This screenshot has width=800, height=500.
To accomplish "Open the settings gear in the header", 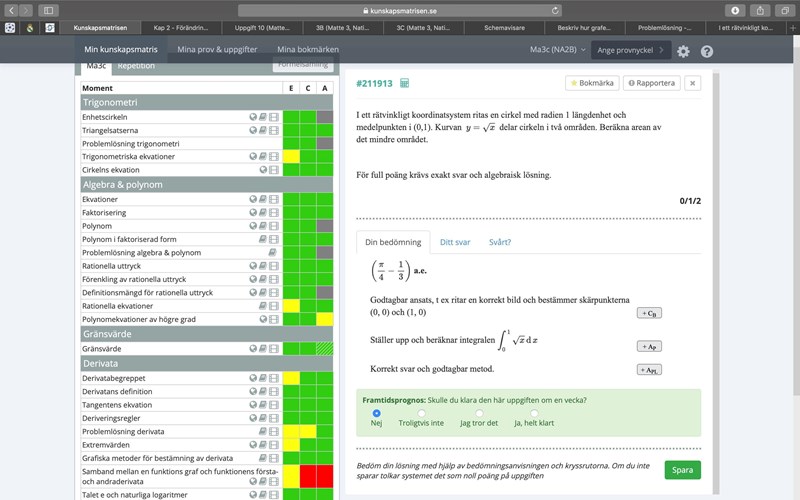I will tap(683, 50).
